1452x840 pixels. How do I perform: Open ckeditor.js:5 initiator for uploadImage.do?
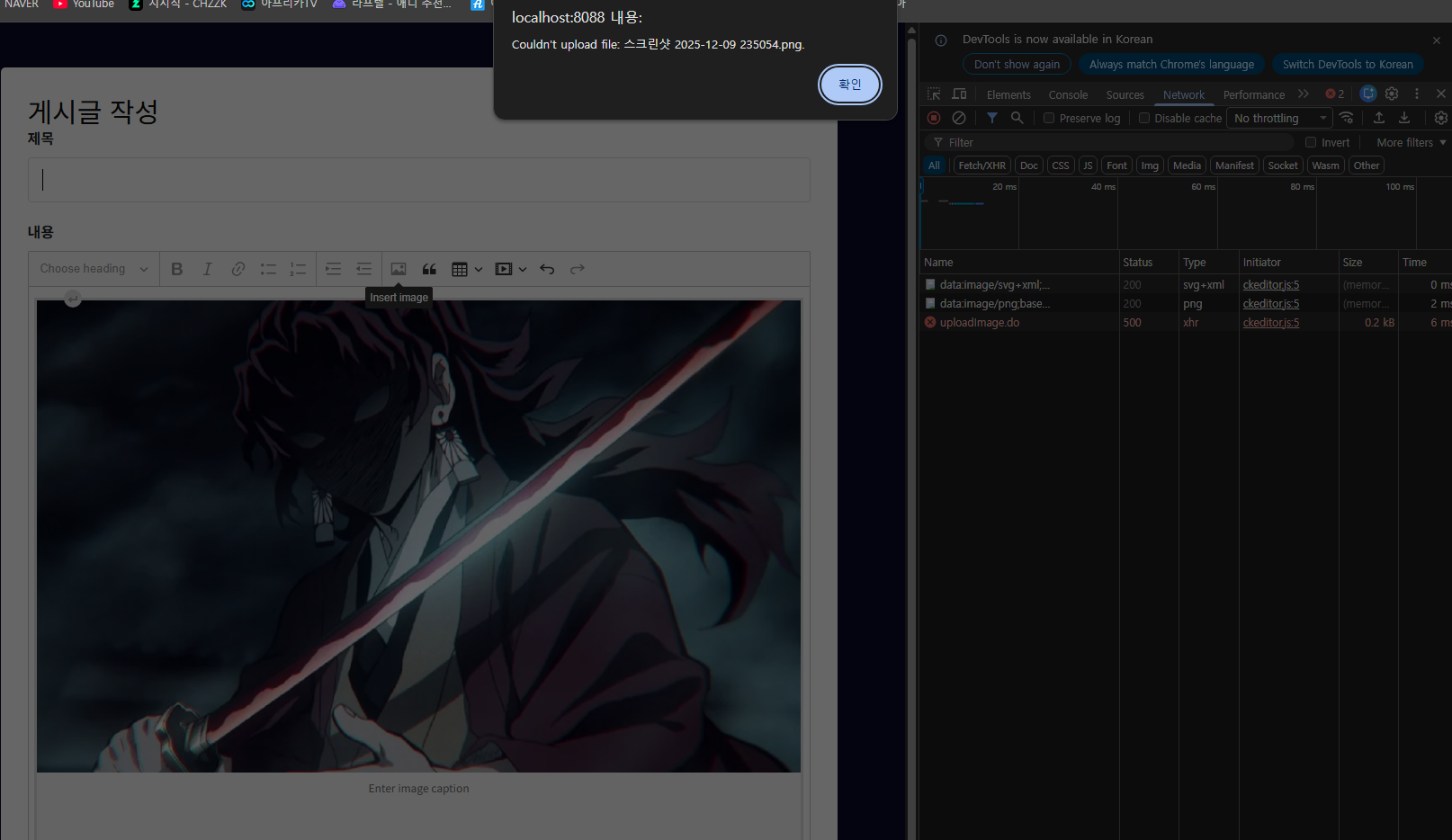[1270, 322]
